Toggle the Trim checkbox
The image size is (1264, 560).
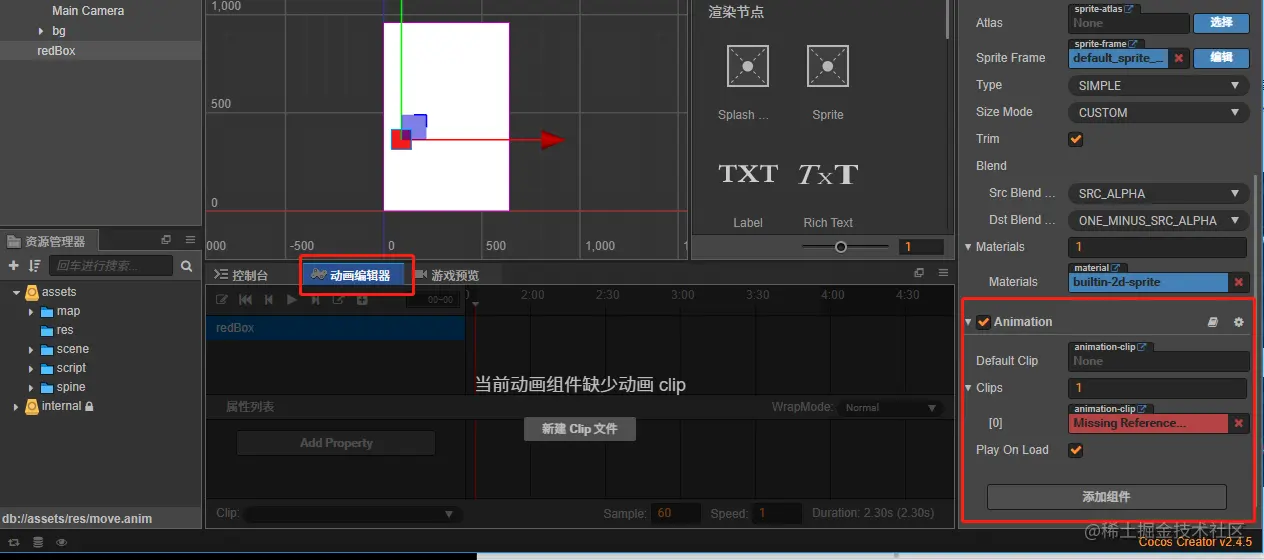point(1076,139)
